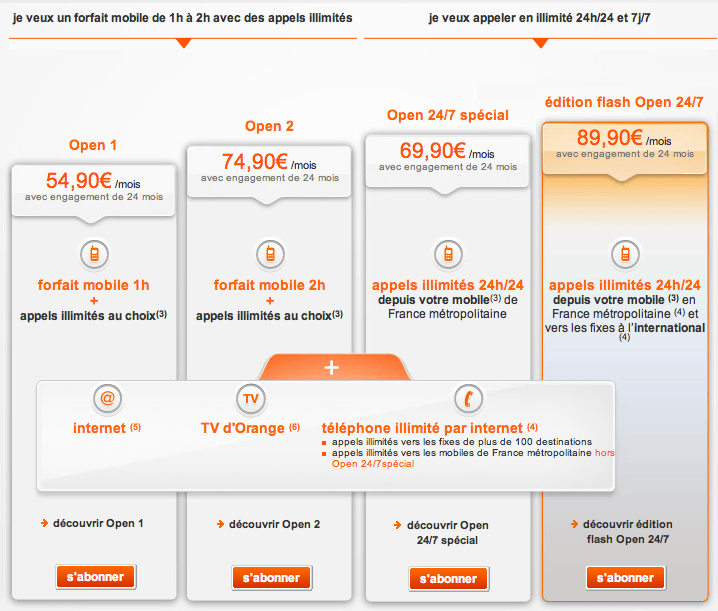Image resolution: width=718 pixels, height=611 pixels.
Task: Select the appeler en illimité 24h/24 header
Action: pos(539,18)
